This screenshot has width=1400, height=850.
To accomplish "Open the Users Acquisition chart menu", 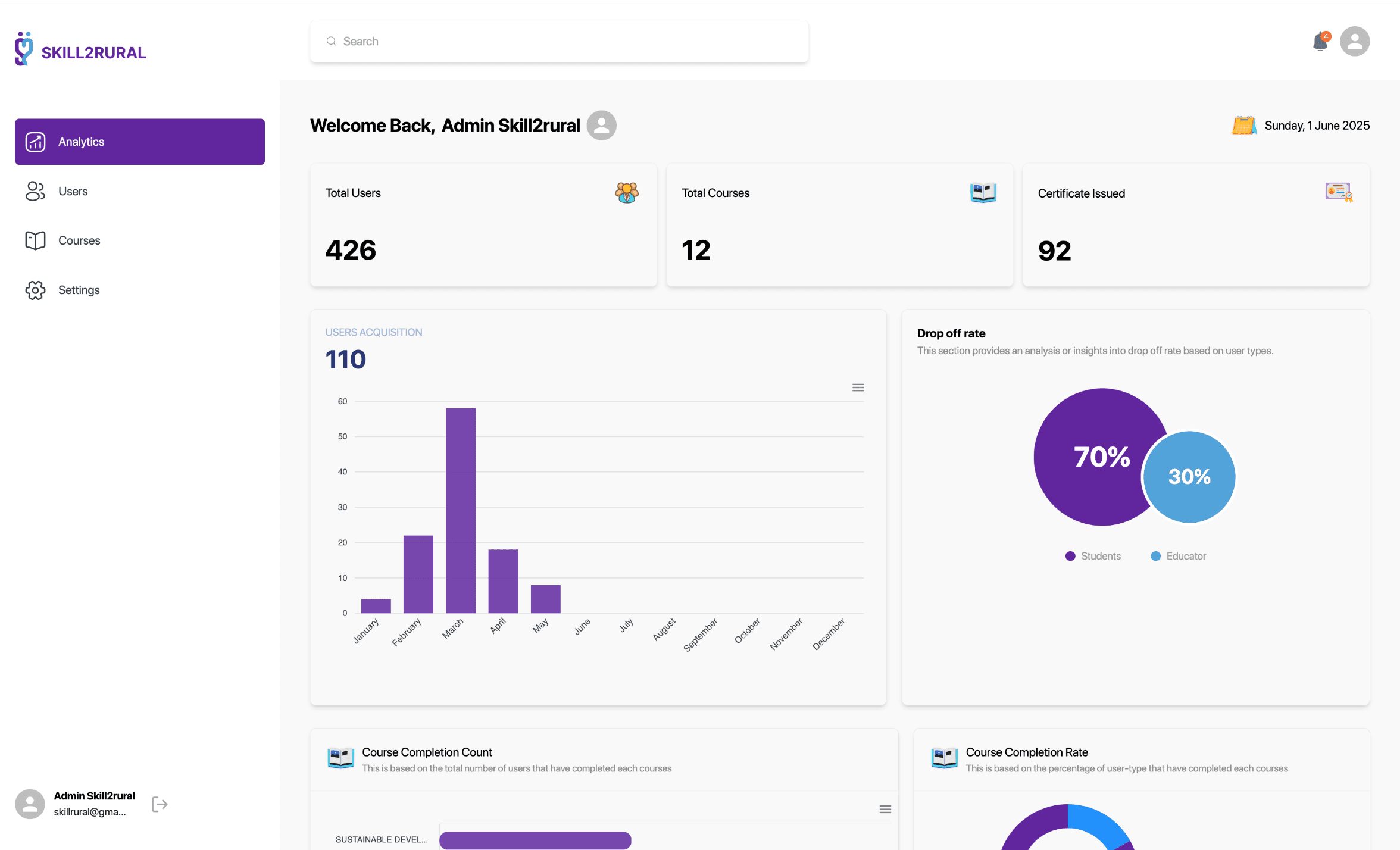I will (x=858, y=387).
